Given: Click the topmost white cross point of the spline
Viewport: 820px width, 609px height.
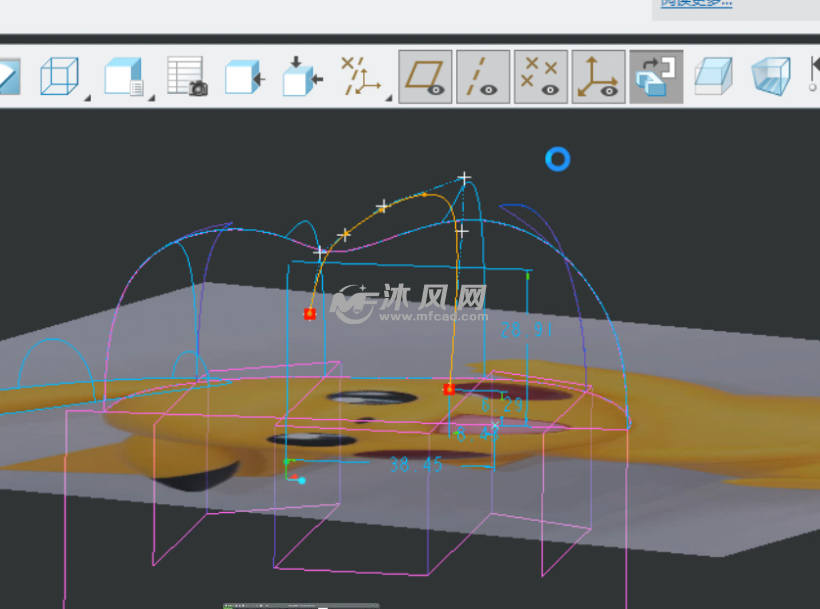Looking at the screenshot, I should pyautogui.click(x=464, y=178).
